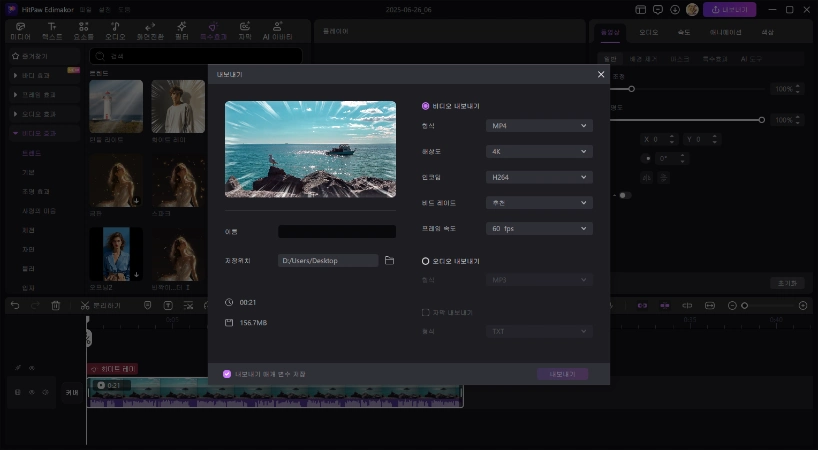Viewport: 818px width, 450px height.
Task: Click the boxed T text icon in timeline toolbar
Action: [x=168, y=306]
